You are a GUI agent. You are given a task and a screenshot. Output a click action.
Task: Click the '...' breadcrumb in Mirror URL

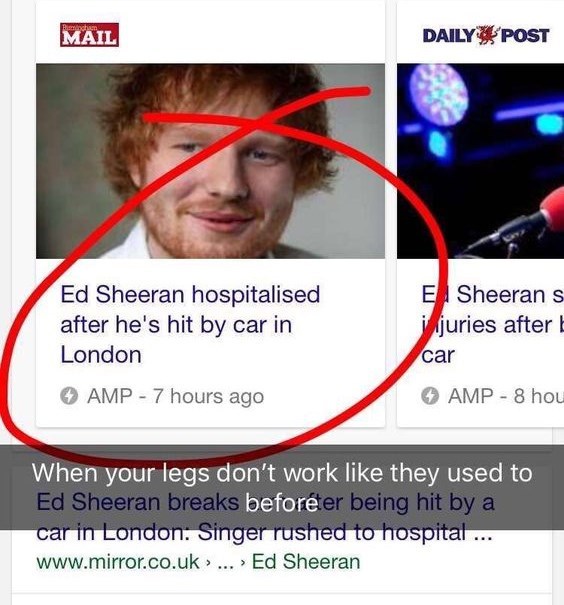tap(226, 563)
